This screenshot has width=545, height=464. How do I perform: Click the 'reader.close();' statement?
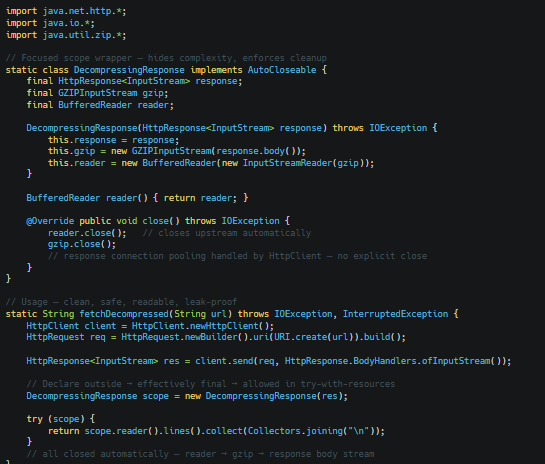click(87, 233)
